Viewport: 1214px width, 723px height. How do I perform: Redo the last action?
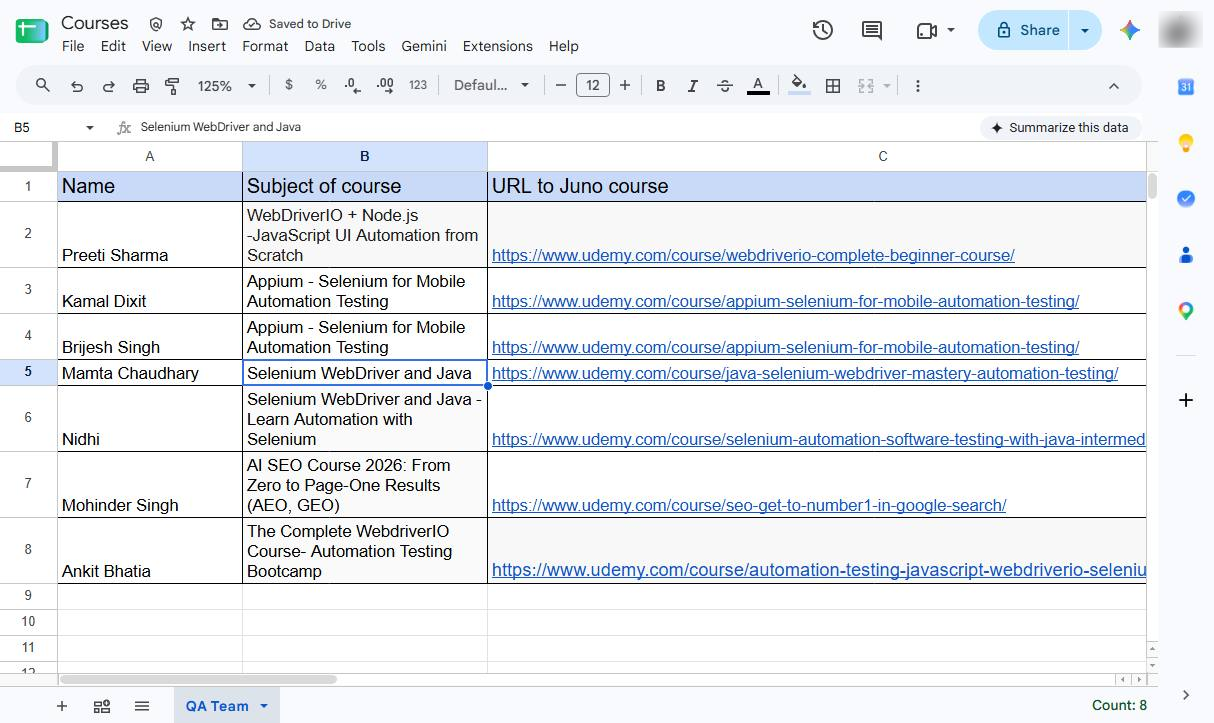pos(108,86)
